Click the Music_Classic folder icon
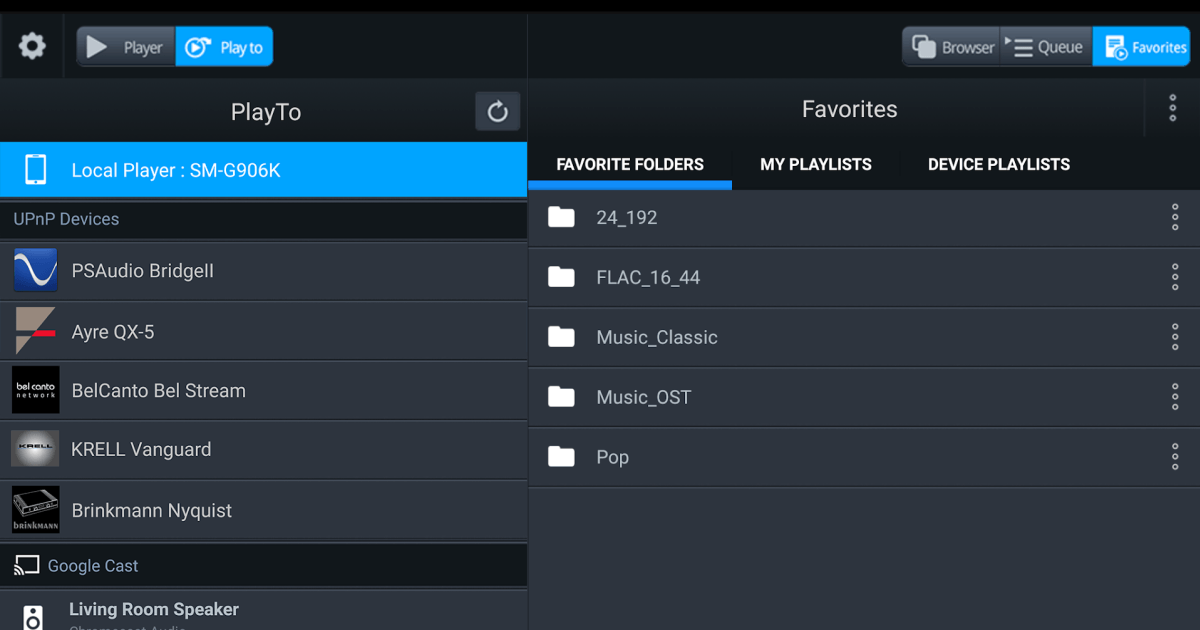This screenshot has width=1200, height=630. tap(562, 337)
